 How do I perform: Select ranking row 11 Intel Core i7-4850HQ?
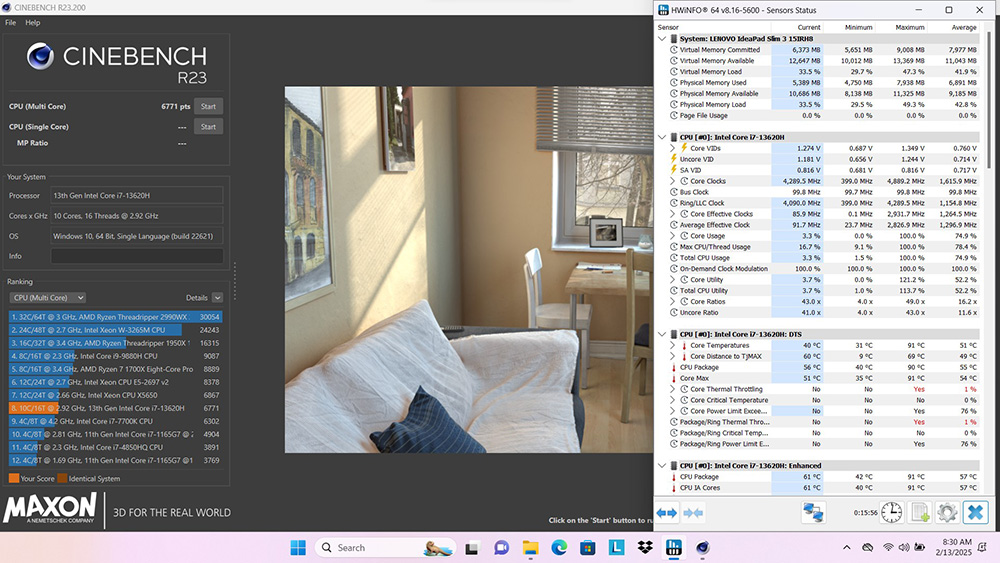click(x=115, y=448)
